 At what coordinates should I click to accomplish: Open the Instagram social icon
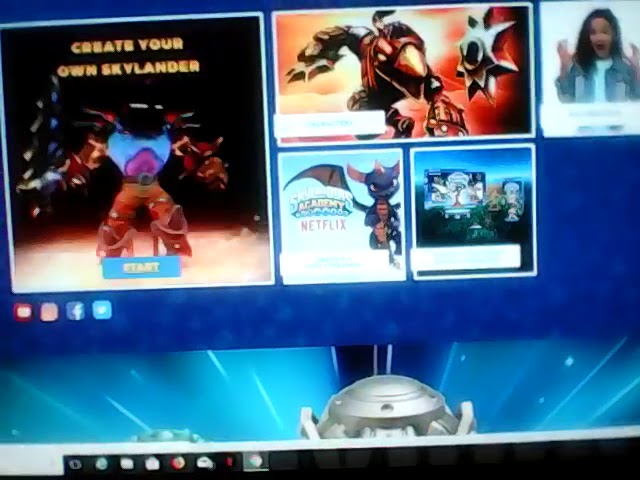[49, 312]
